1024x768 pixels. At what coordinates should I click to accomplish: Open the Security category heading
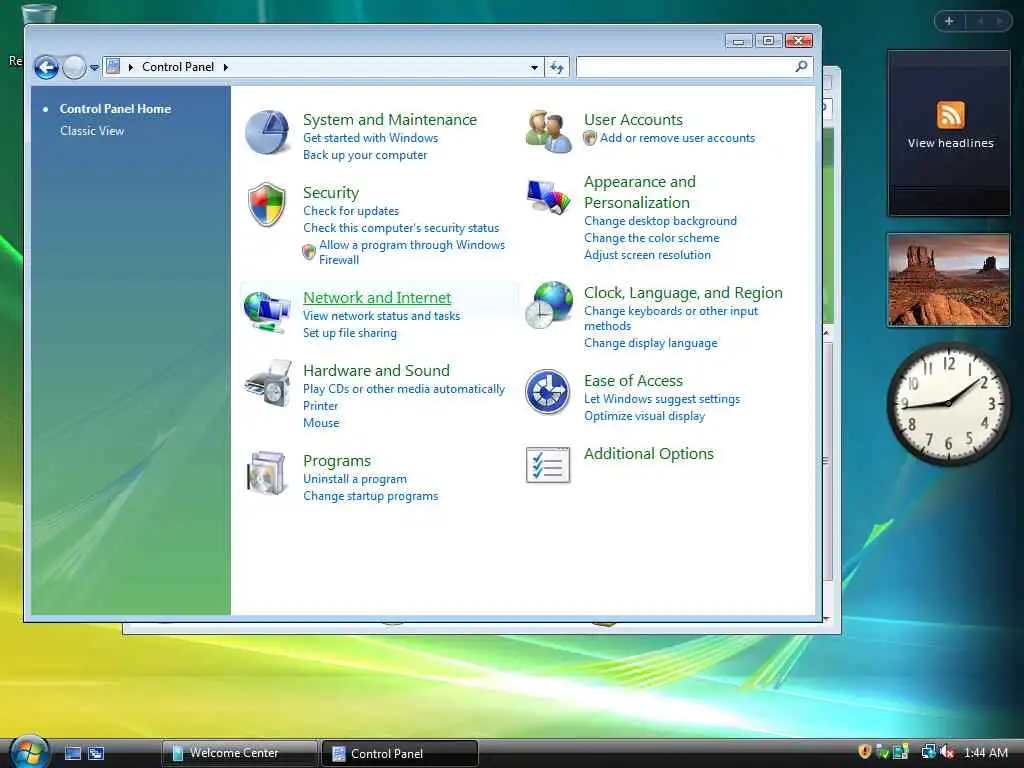pyautogui.click(x=331, y=193)
